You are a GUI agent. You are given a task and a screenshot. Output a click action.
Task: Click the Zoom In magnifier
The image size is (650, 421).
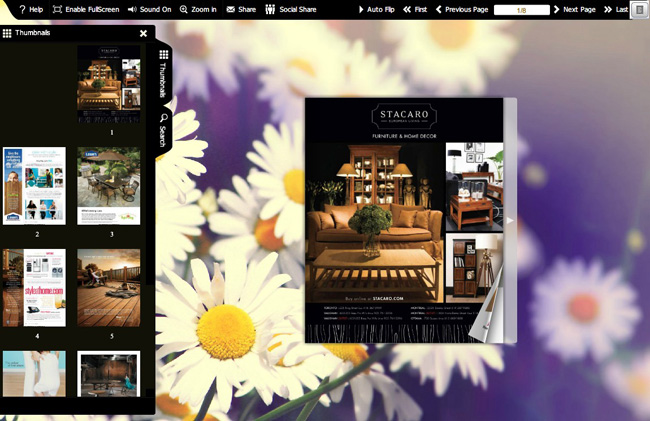click(198, 9)
